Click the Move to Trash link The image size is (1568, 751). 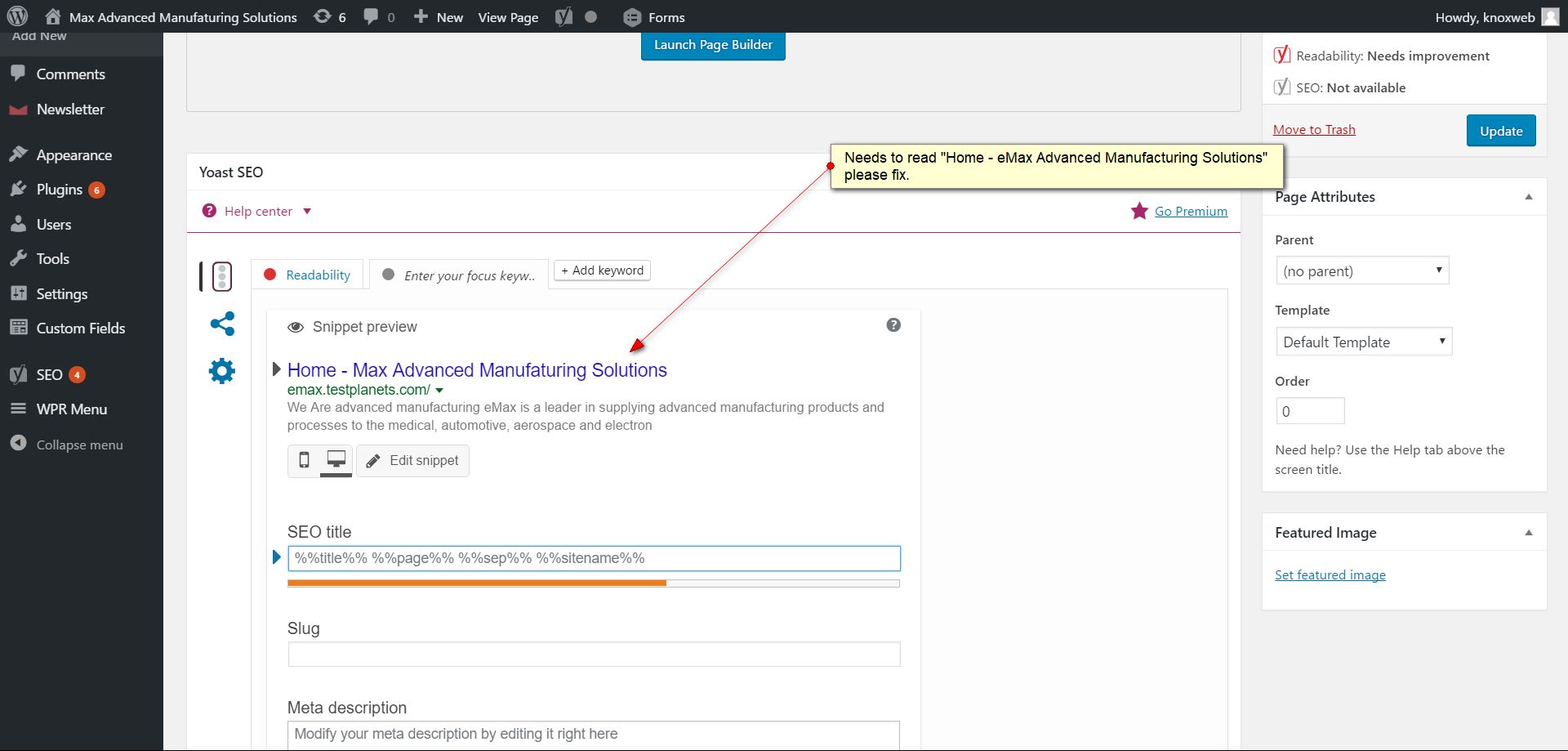(1313, 130)
